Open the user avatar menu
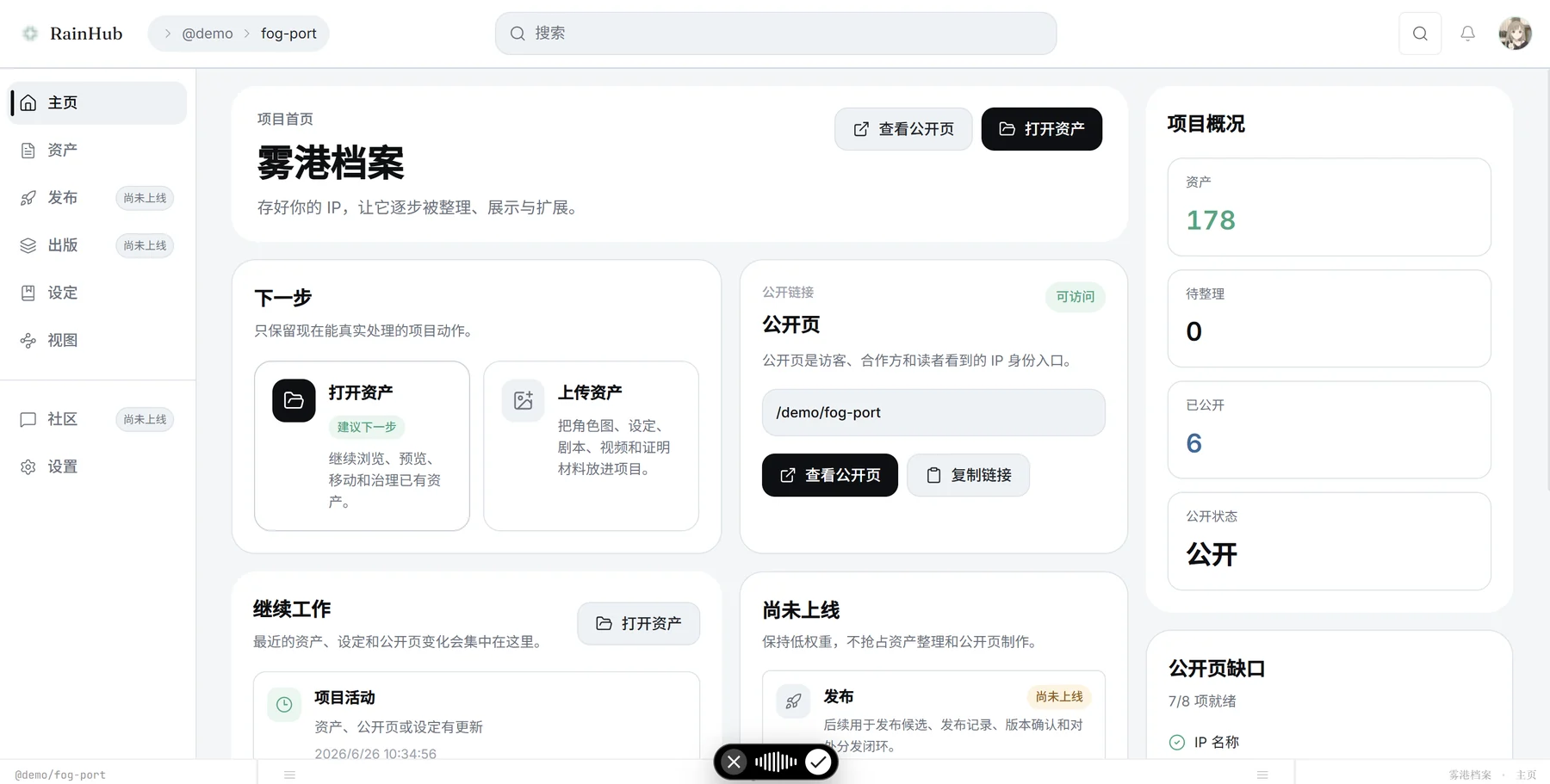 (1515, 34)
